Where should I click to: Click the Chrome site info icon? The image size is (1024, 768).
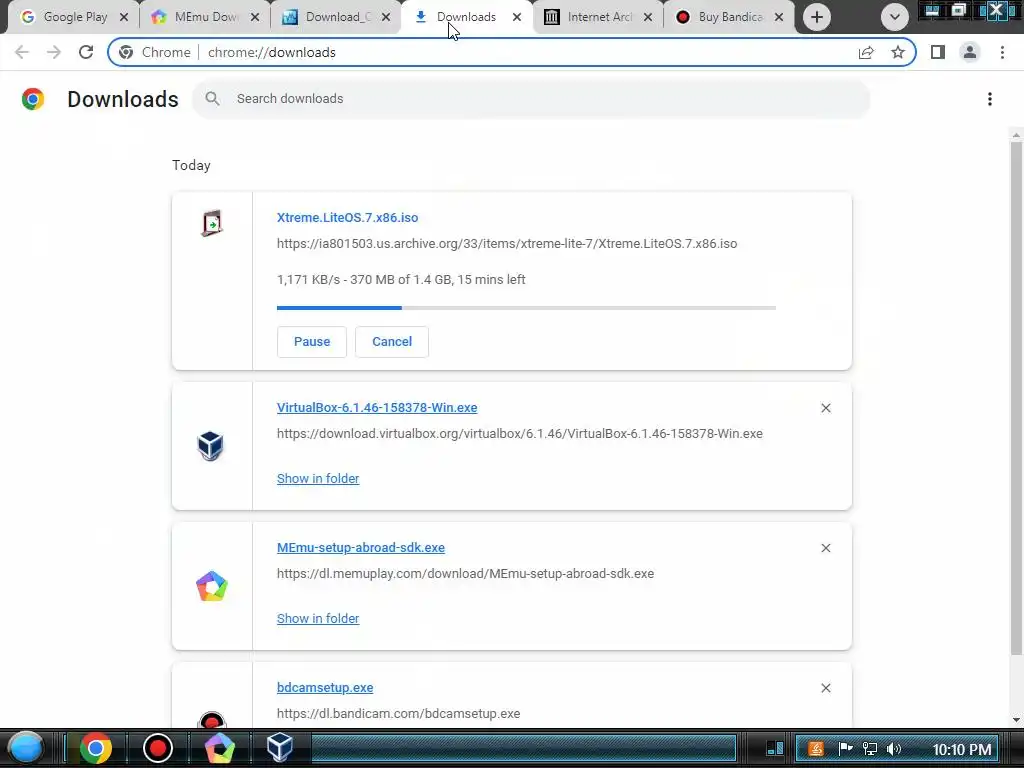pos(126,52)
